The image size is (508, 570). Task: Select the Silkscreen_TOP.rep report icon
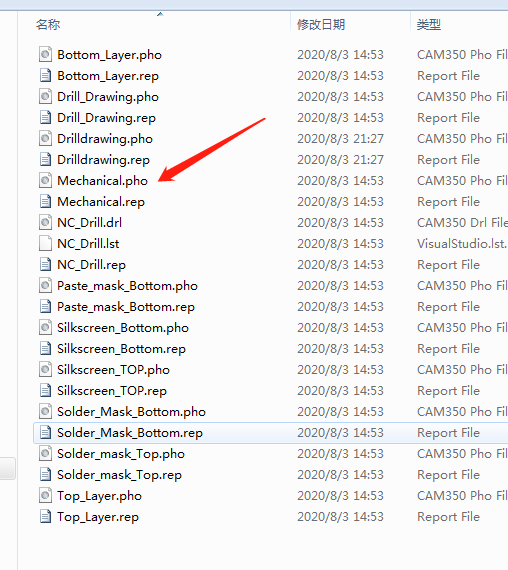(45, 390)
